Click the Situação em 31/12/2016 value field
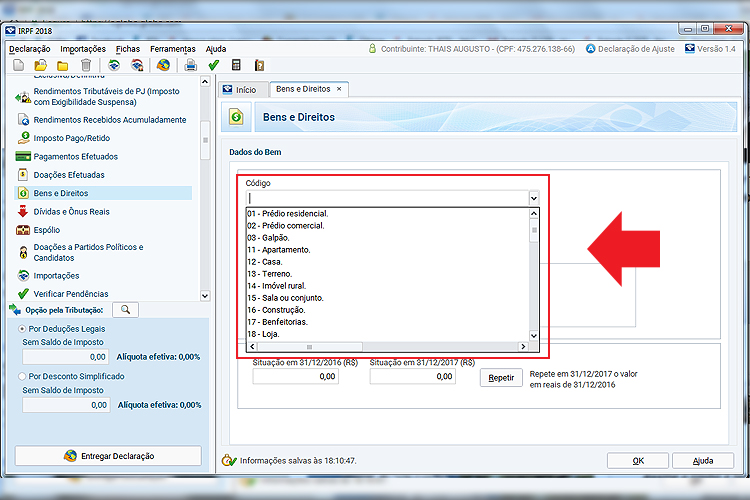750x500 pixels. tap(296, 377)
